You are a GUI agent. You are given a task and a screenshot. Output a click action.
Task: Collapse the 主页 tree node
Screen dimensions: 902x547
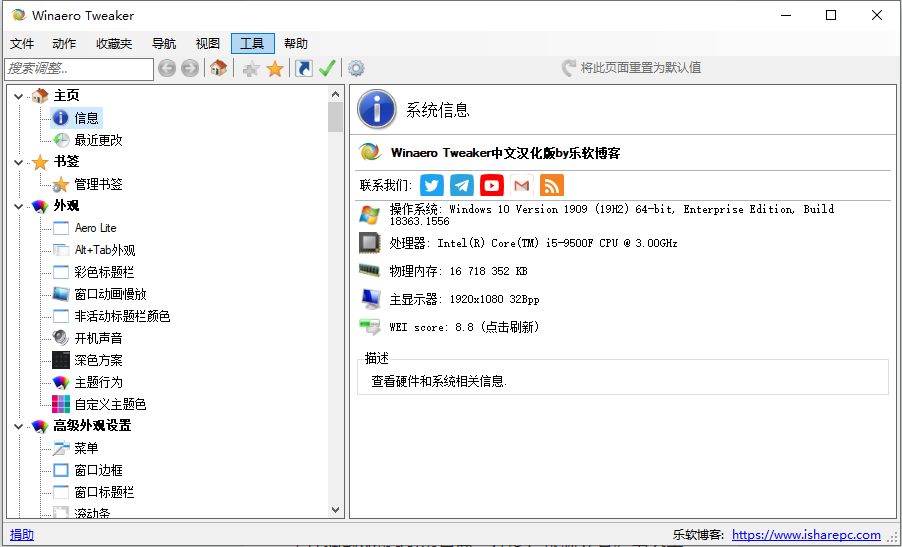(x=18, y=96)
